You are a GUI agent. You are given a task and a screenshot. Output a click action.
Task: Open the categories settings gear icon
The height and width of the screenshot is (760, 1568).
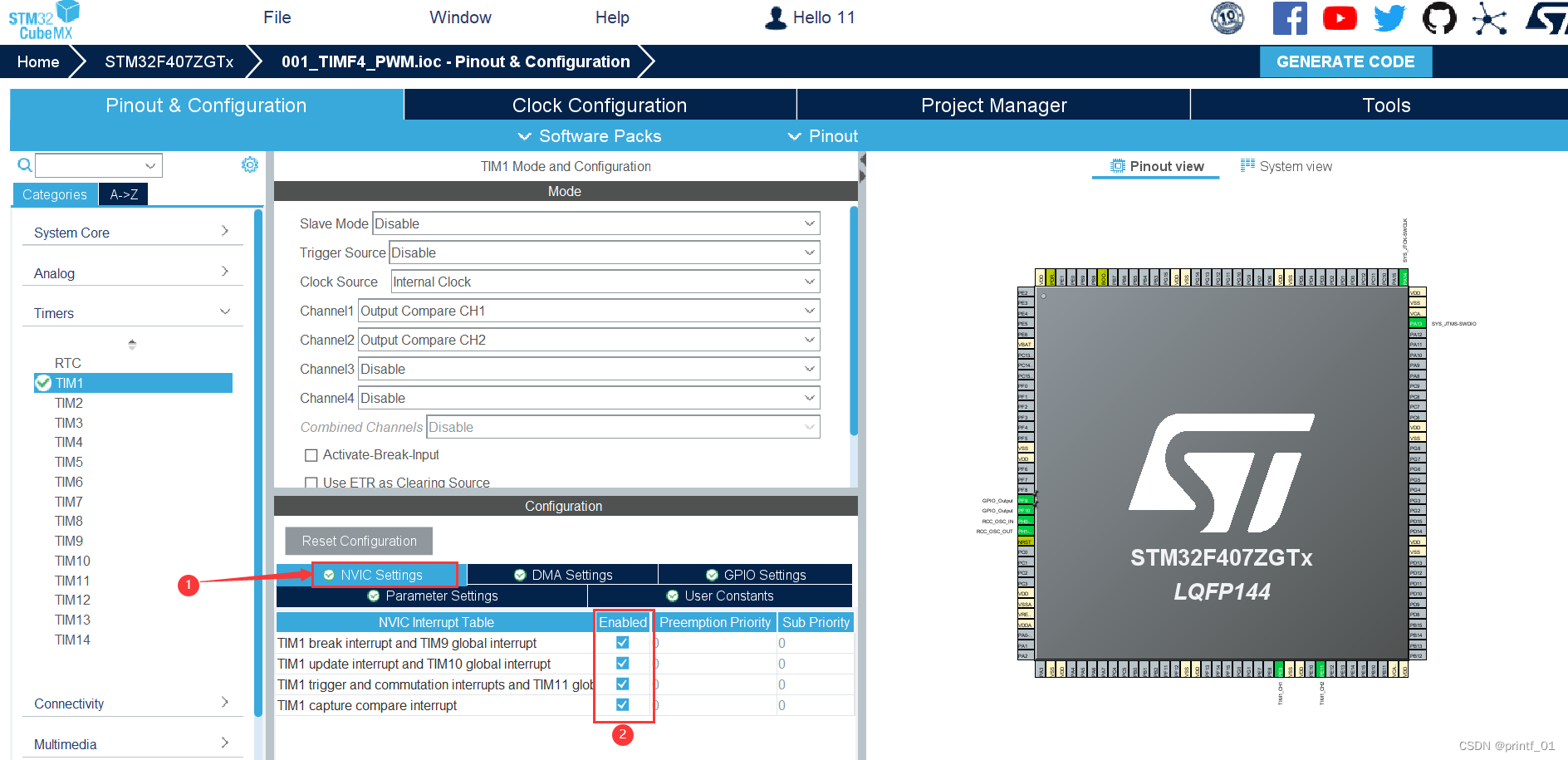[x=250, y=164]
